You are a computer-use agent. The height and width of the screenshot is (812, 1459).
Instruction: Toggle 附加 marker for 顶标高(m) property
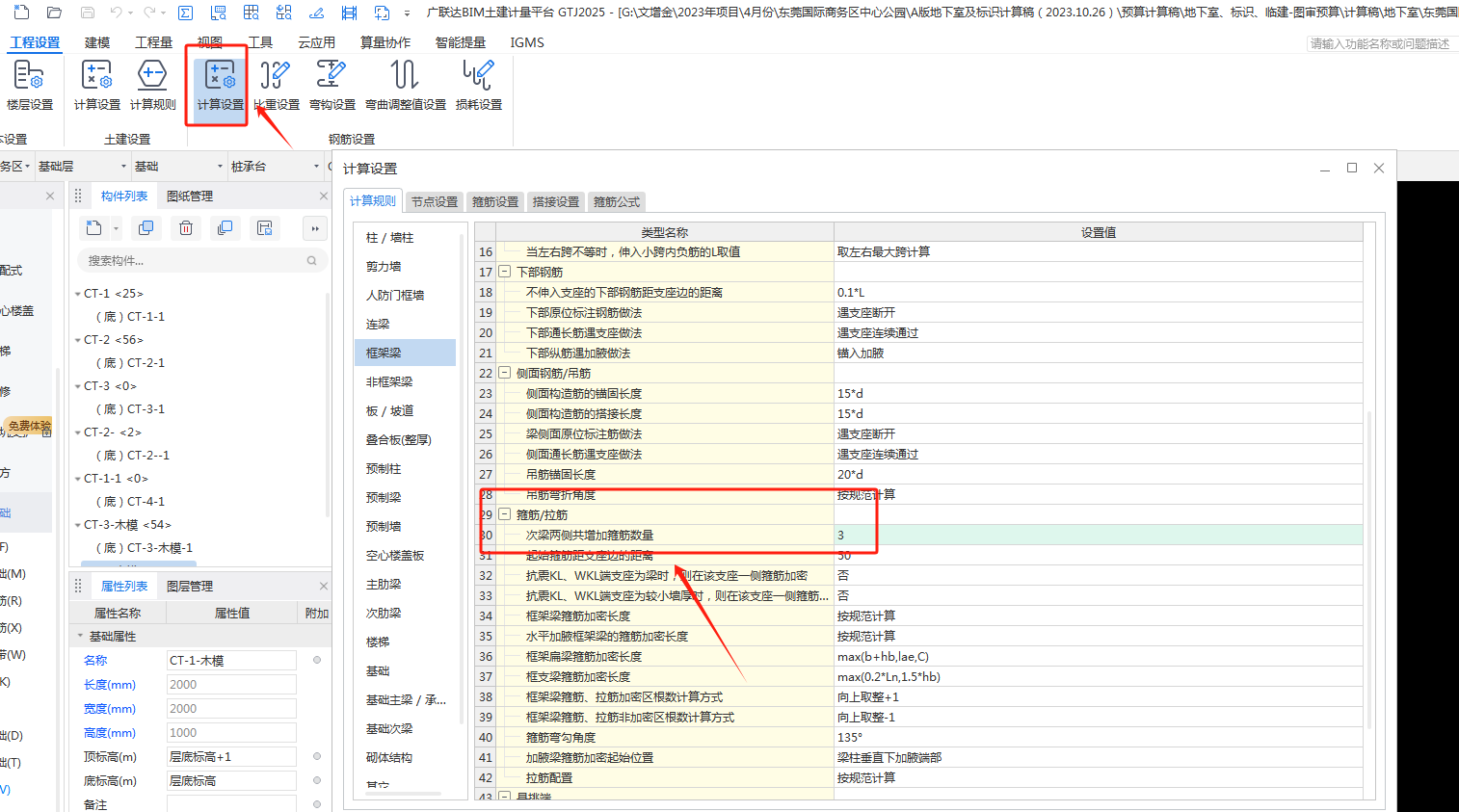point(317,757)
